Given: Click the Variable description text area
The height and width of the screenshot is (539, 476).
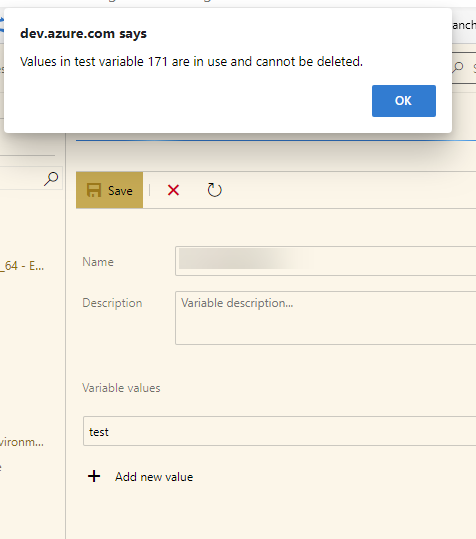Looking at the screenshot, I should (325, 318).
